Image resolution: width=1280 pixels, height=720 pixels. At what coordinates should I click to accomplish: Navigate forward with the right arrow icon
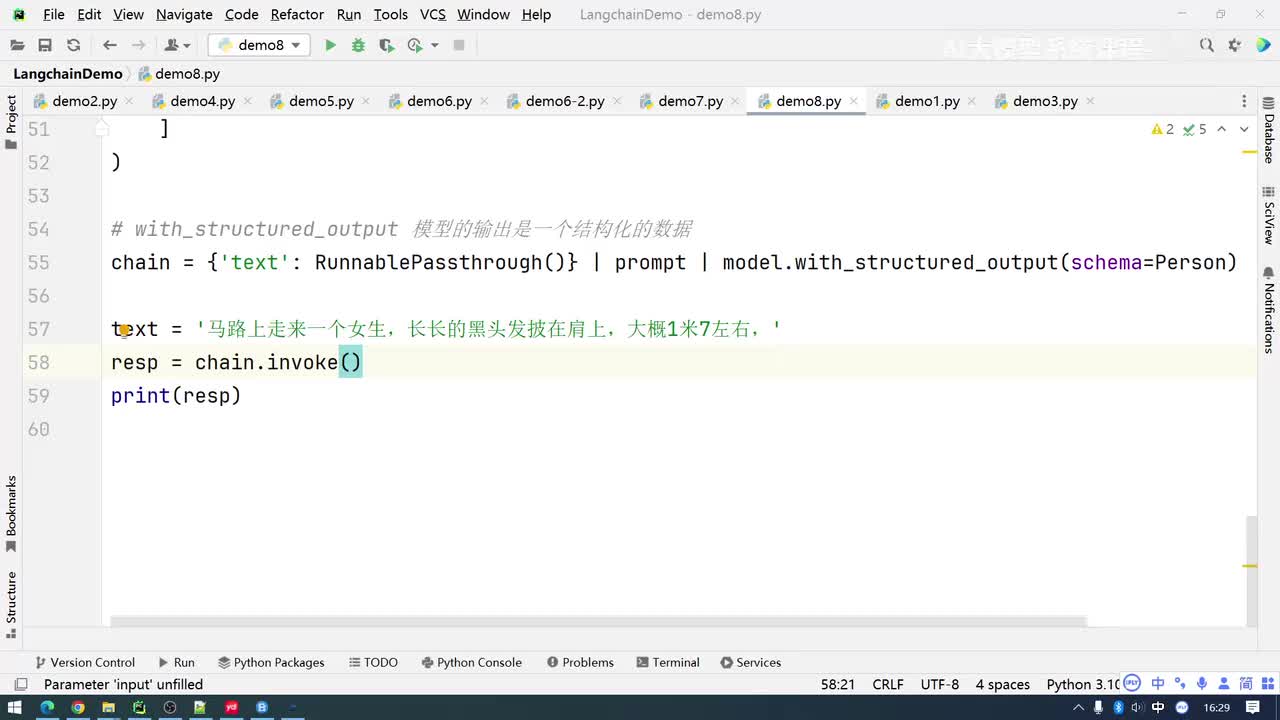click(139, 45)
